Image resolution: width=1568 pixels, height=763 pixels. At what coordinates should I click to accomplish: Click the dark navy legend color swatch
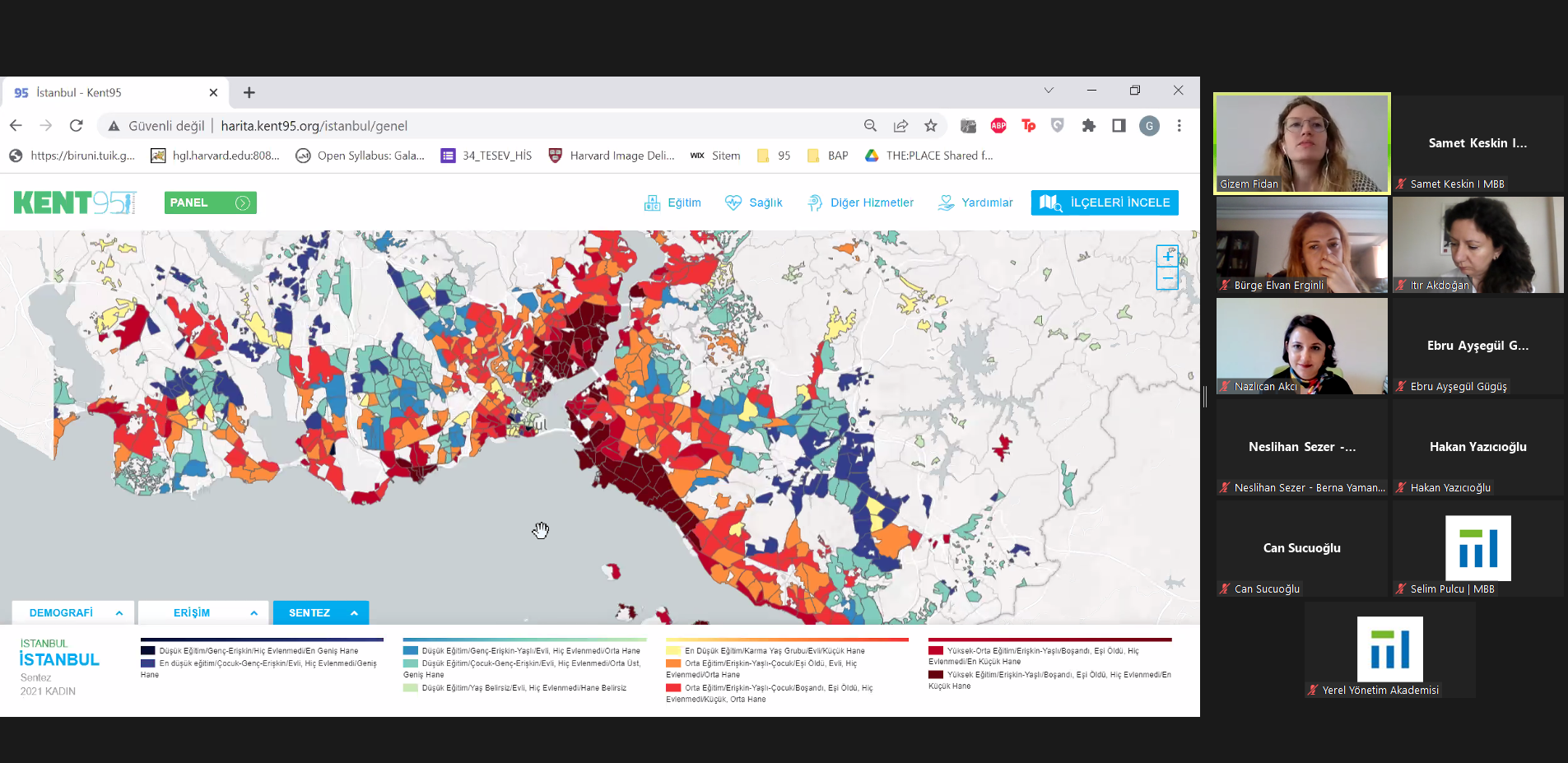[148, 651]
